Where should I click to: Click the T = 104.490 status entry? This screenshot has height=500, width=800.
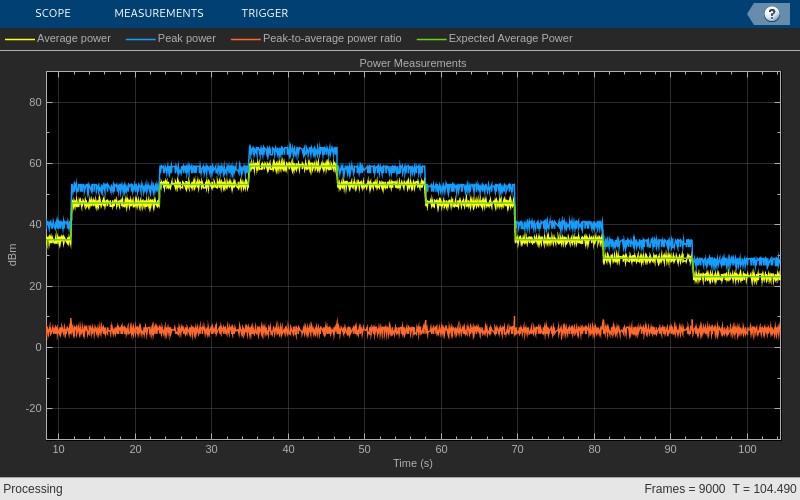(x=764, y=489)
